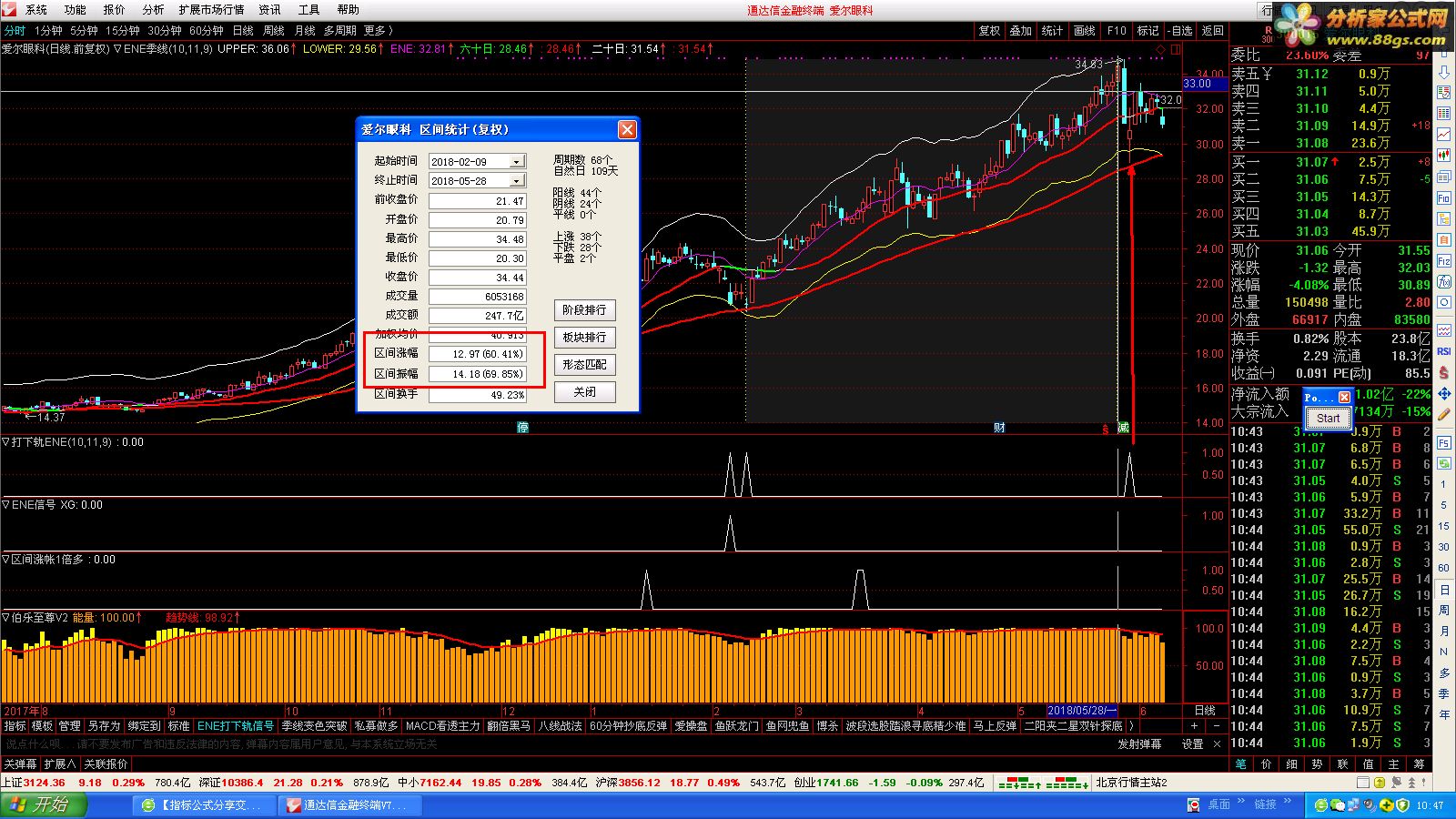The image size is (1456, 819).
Task: Open the F10 company info sidebar icon
Action: click(1444, 197)
